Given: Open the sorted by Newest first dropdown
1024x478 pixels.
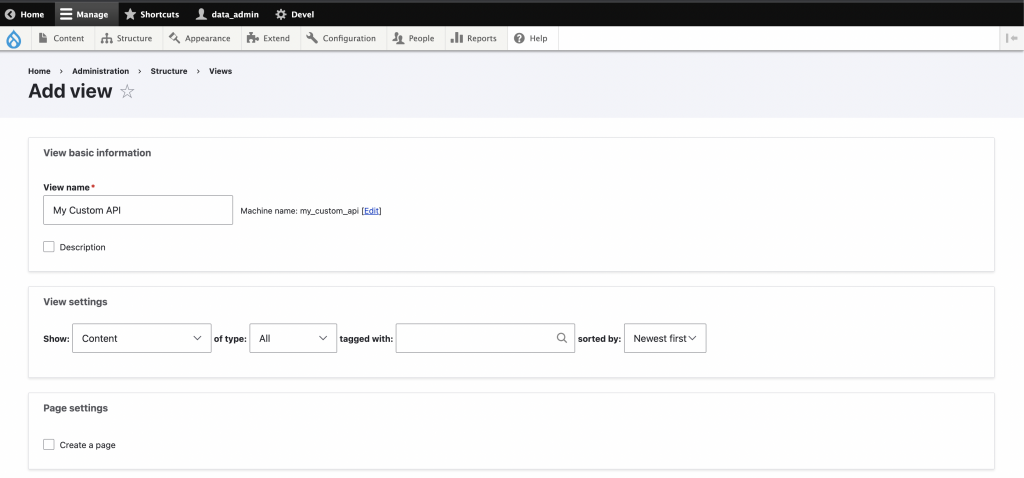Looking at the screenshot, I should tap(665, 338).
